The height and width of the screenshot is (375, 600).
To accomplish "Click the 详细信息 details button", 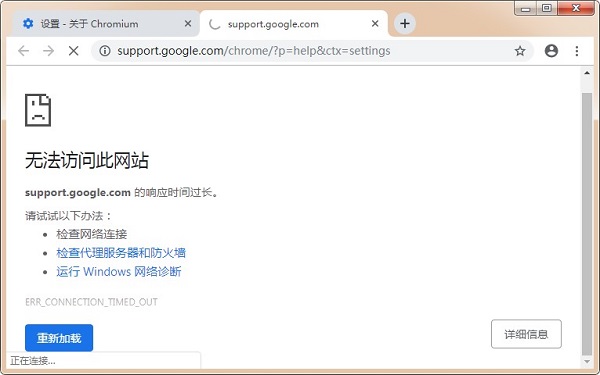I will coord(526,334).
